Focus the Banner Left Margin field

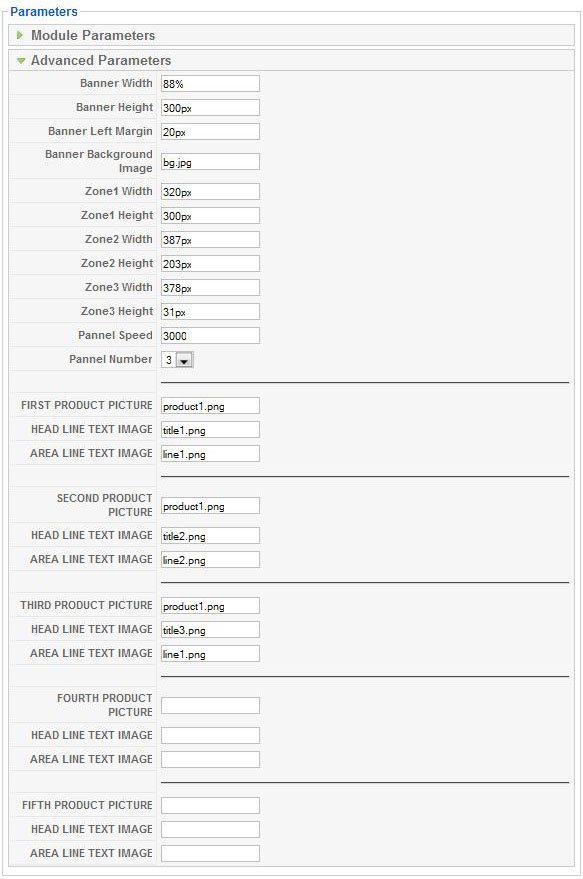coord(210,132)
